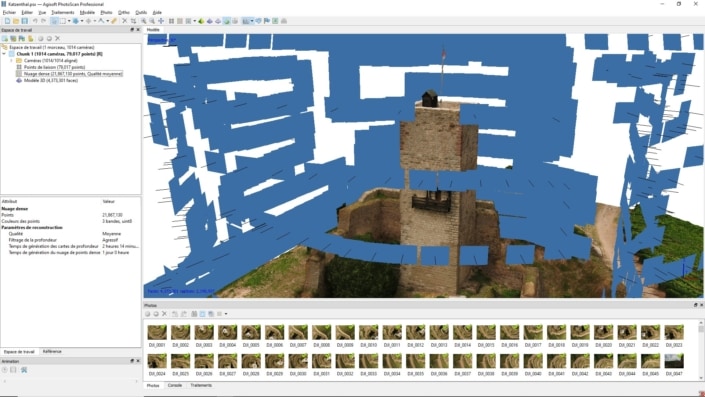Toggle textured model view icon

(227, 21)
